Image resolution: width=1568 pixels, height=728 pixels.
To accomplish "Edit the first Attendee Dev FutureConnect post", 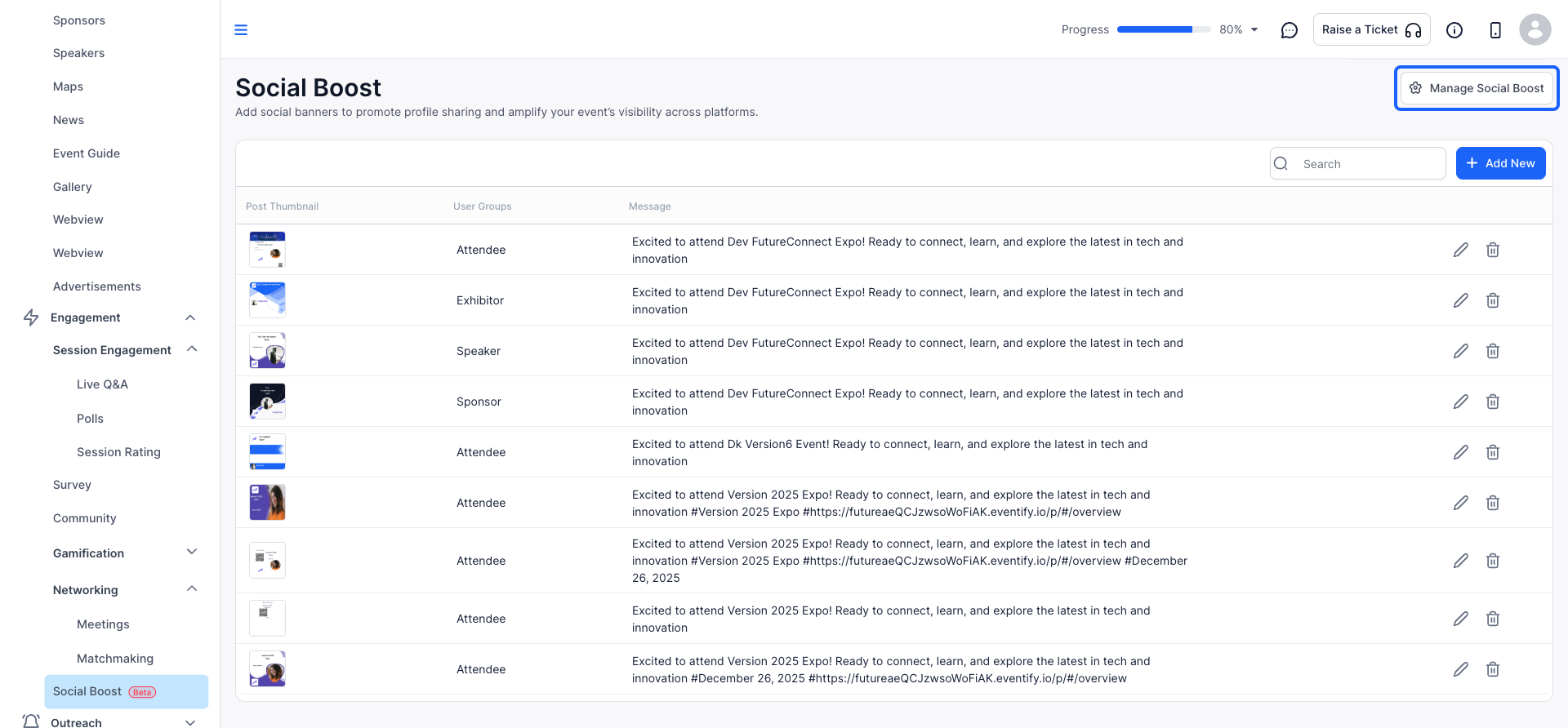I will (x=1461, y=250).
